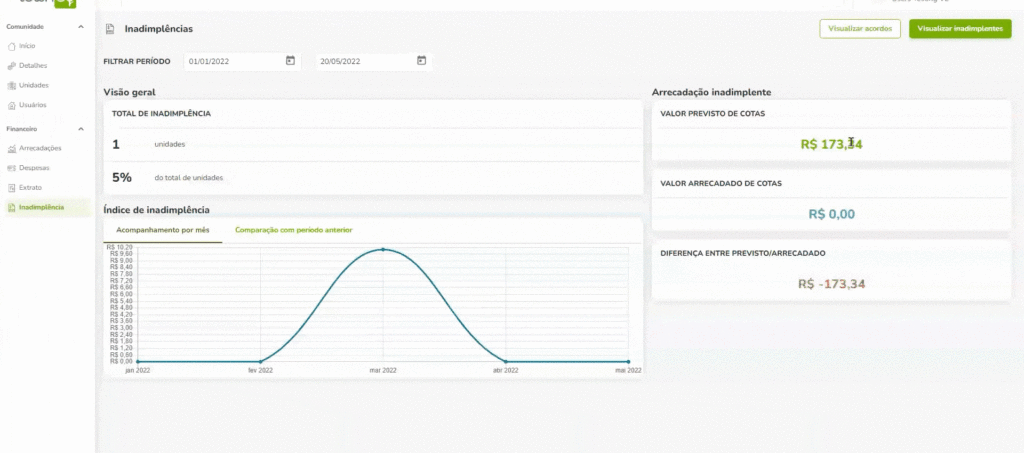The image size is (1024, 453).
Task: Click the Índice de inadimplência heading
Action: [x=157, y=210]
